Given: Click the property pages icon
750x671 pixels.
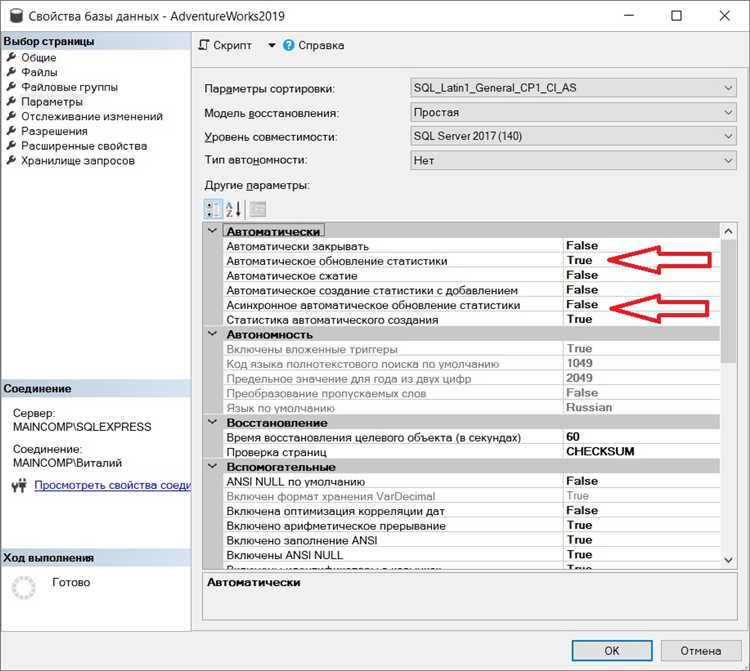Looking at the screenshot, I should coord(258,209).
